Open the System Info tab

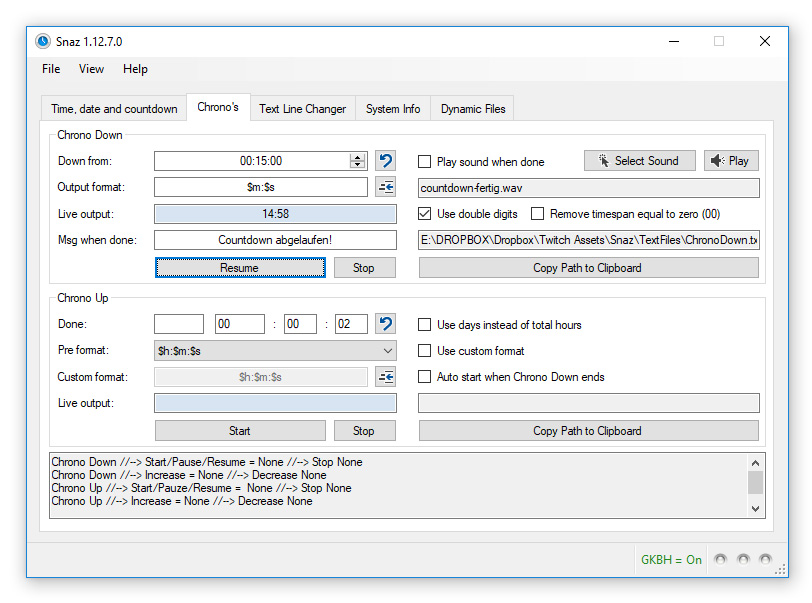click(x=393, y=109)
